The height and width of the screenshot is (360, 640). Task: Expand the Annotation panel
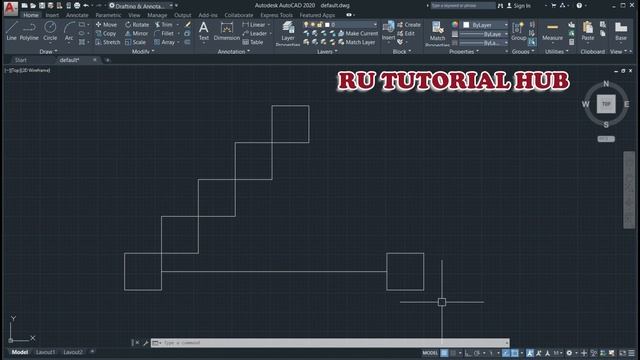[x=233, y=52]
